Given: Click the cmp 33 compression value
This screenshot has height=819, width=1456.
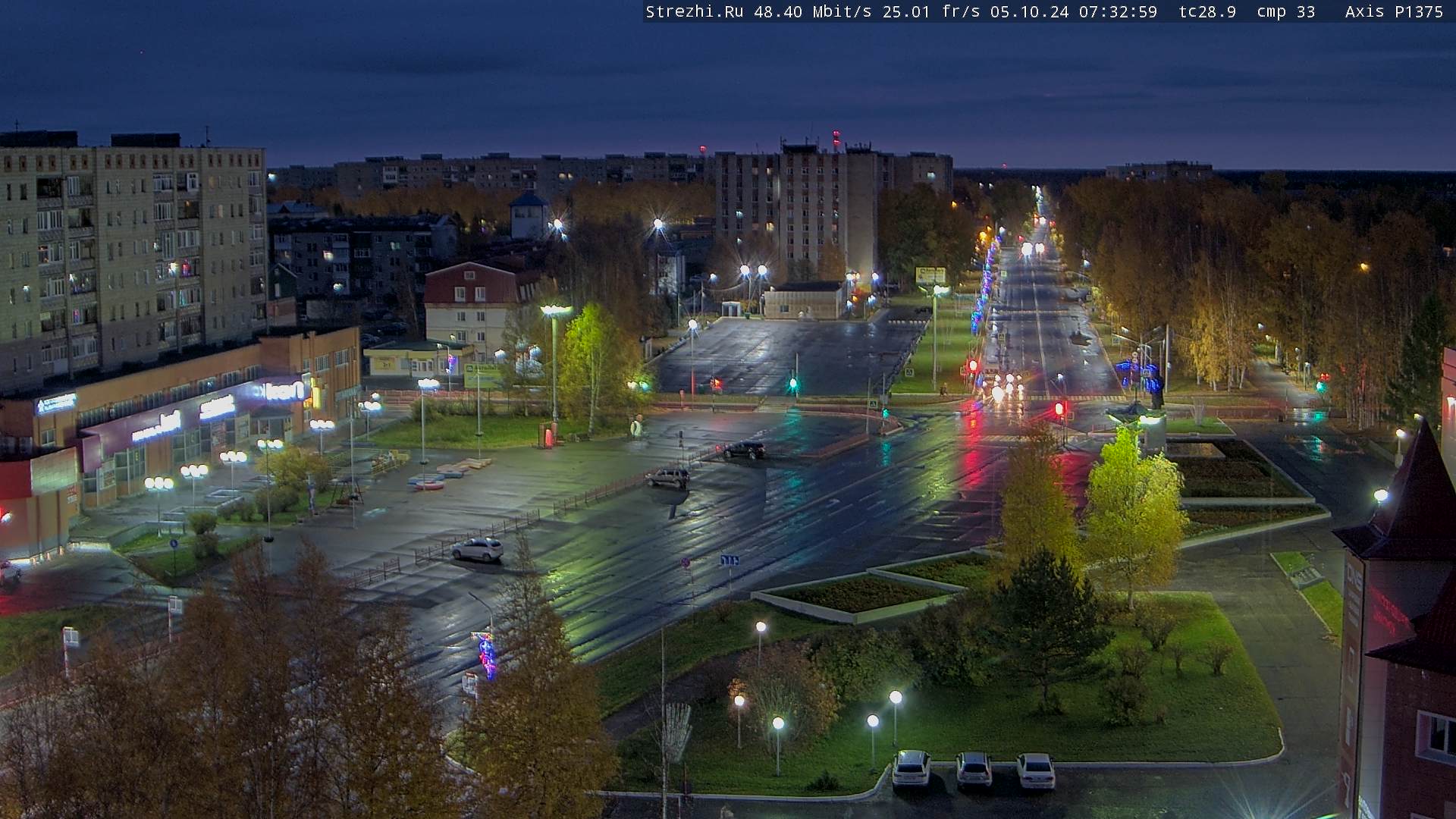Looking at the screenshot, I should [x=1285, y=11].
